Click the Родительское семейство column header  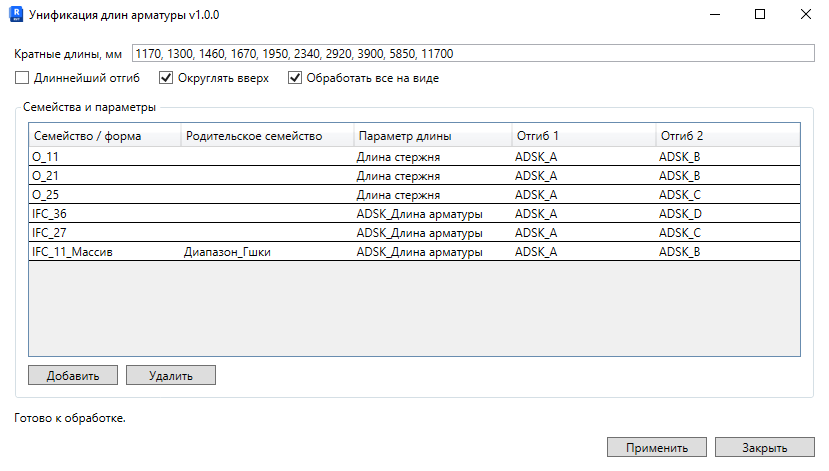pos(267,136)
